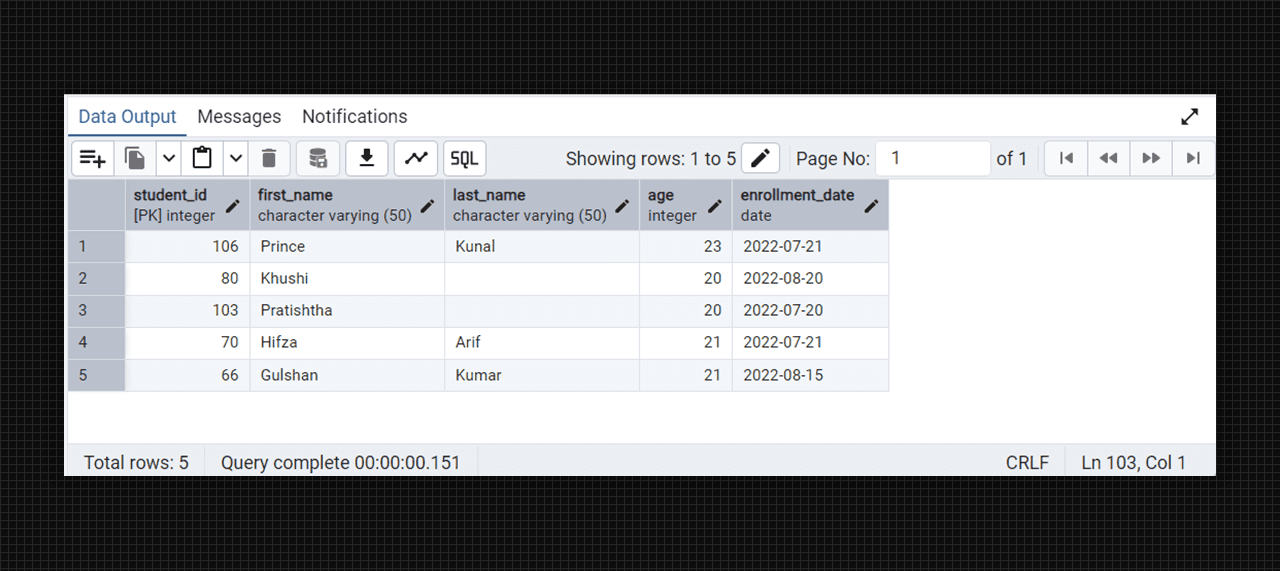
Task: Edit the first_name column header pencil
Action: pyautogui.click(x=427, y=206)
